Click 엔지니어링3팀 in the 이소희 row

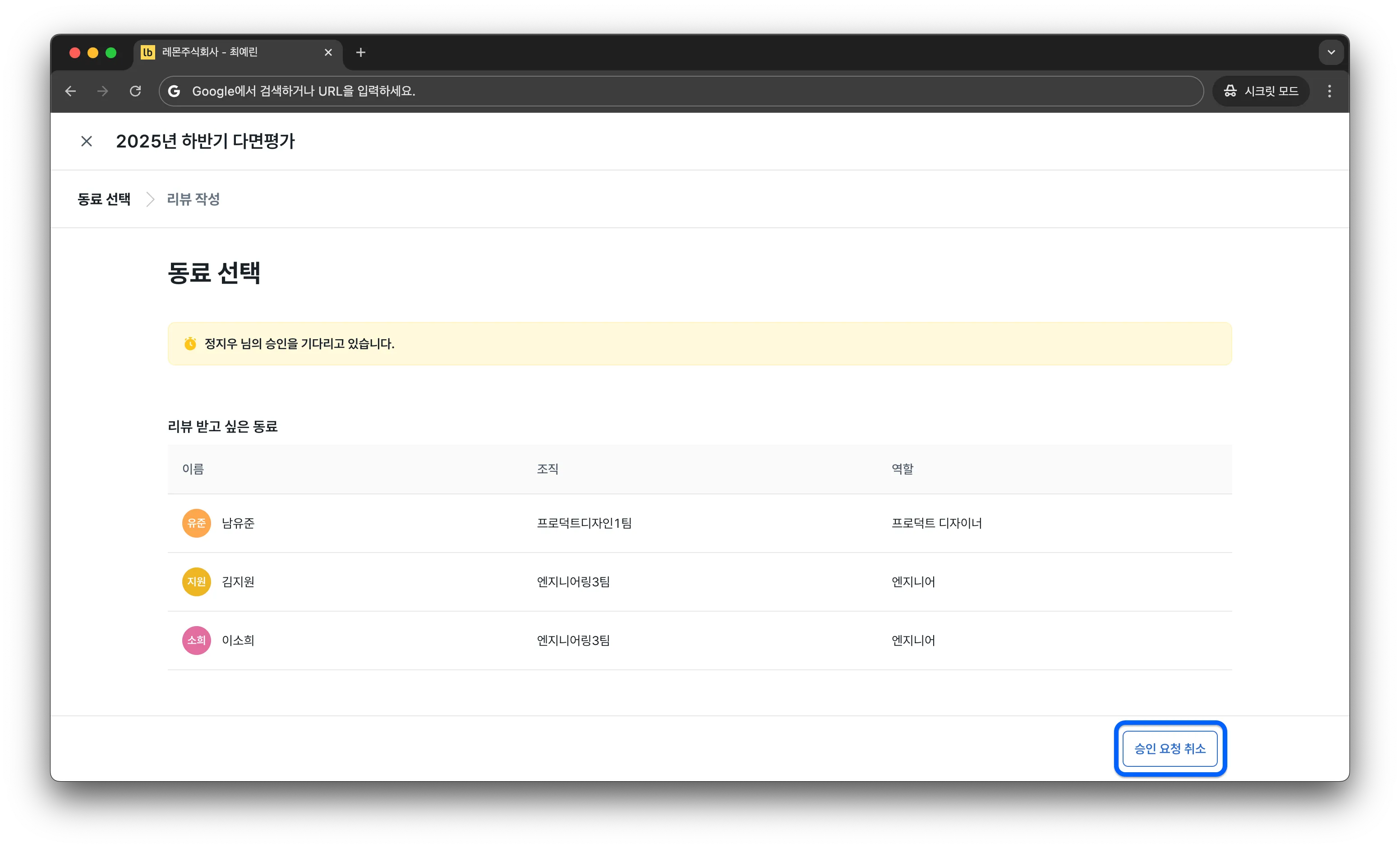pyautogui.click(x=573, y=640)
